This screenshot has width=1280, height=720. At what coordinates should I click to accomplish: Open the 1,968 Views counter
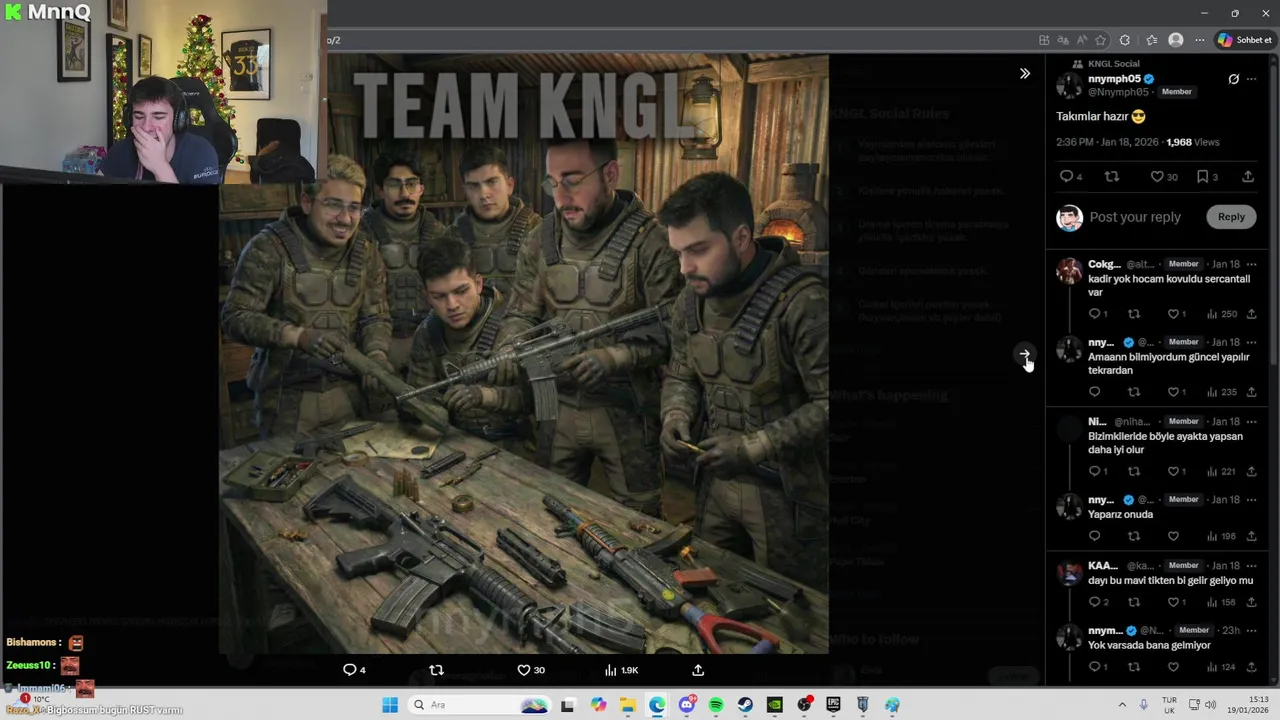click(1192, 142)
